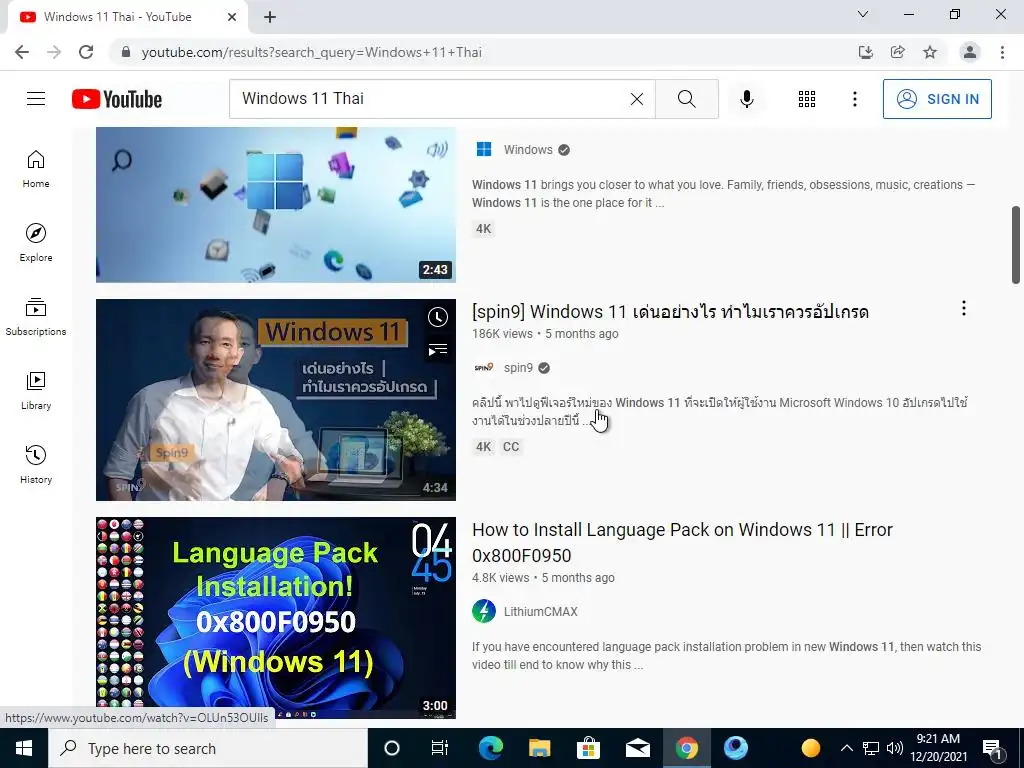Click the spin9 channel name
Viewport: 1024px width, 768px height.
pyautogui.click(x=518, y=368)
